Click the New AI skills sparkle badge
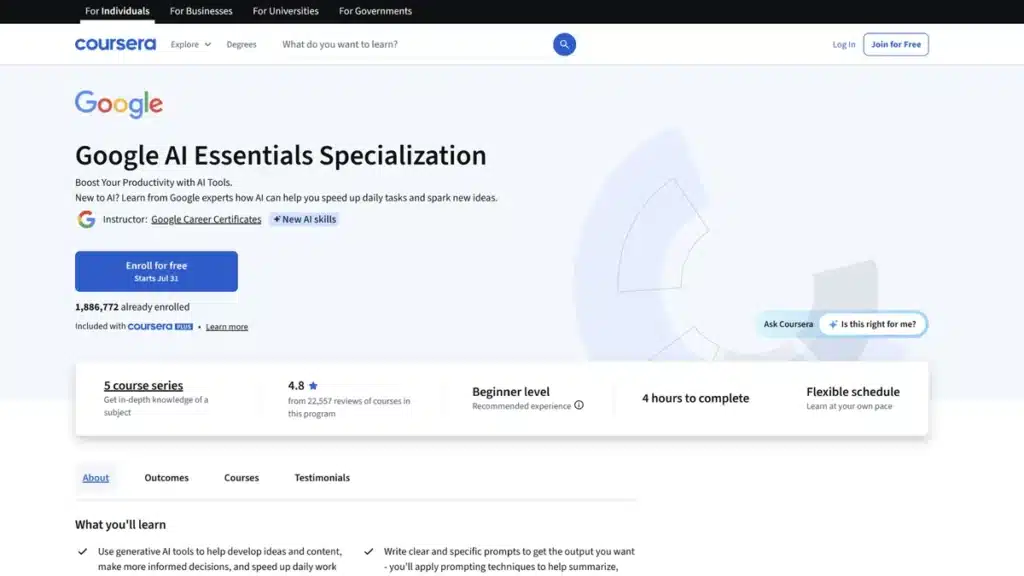Image resolution: width=1024 pixels, height=576 pixels. click(x=304, y=219)
